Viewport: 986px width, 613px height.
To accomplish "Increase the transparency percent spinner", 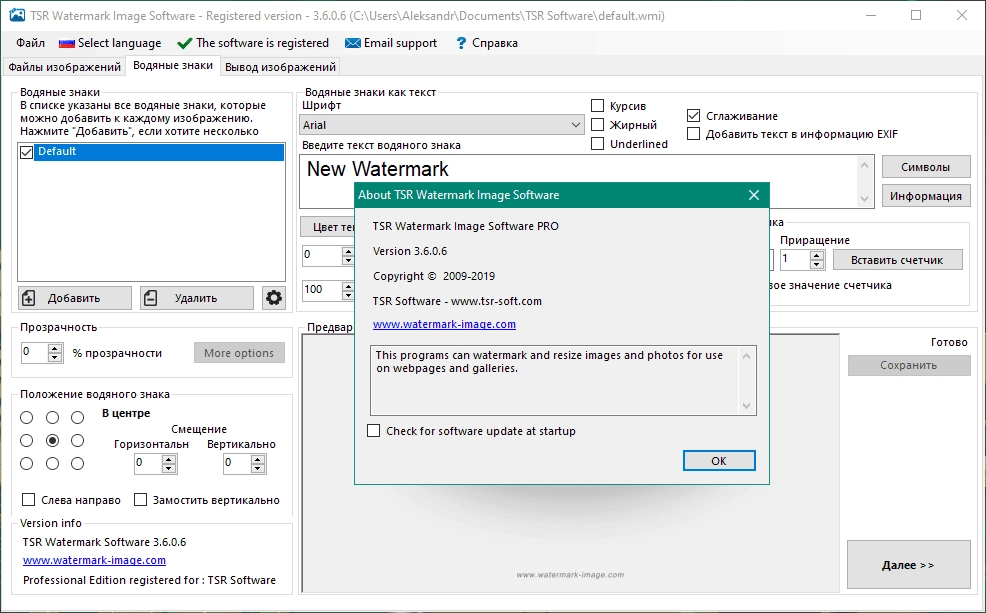I will click(x=55, y=348).
